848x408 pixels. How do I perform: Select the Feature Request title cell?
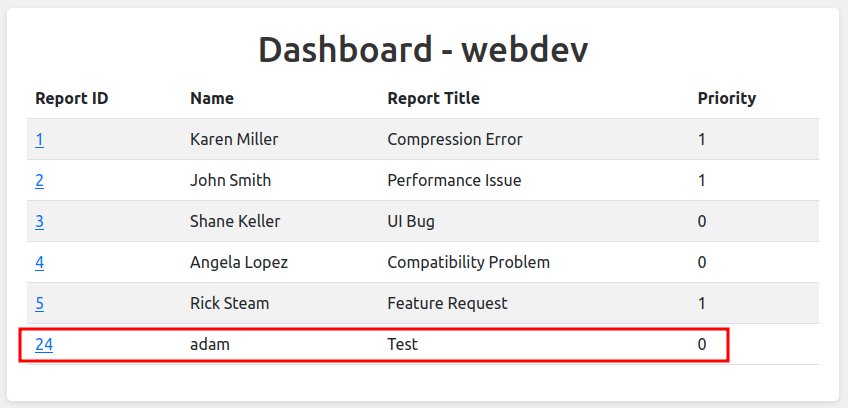click(x=447, y=303)
